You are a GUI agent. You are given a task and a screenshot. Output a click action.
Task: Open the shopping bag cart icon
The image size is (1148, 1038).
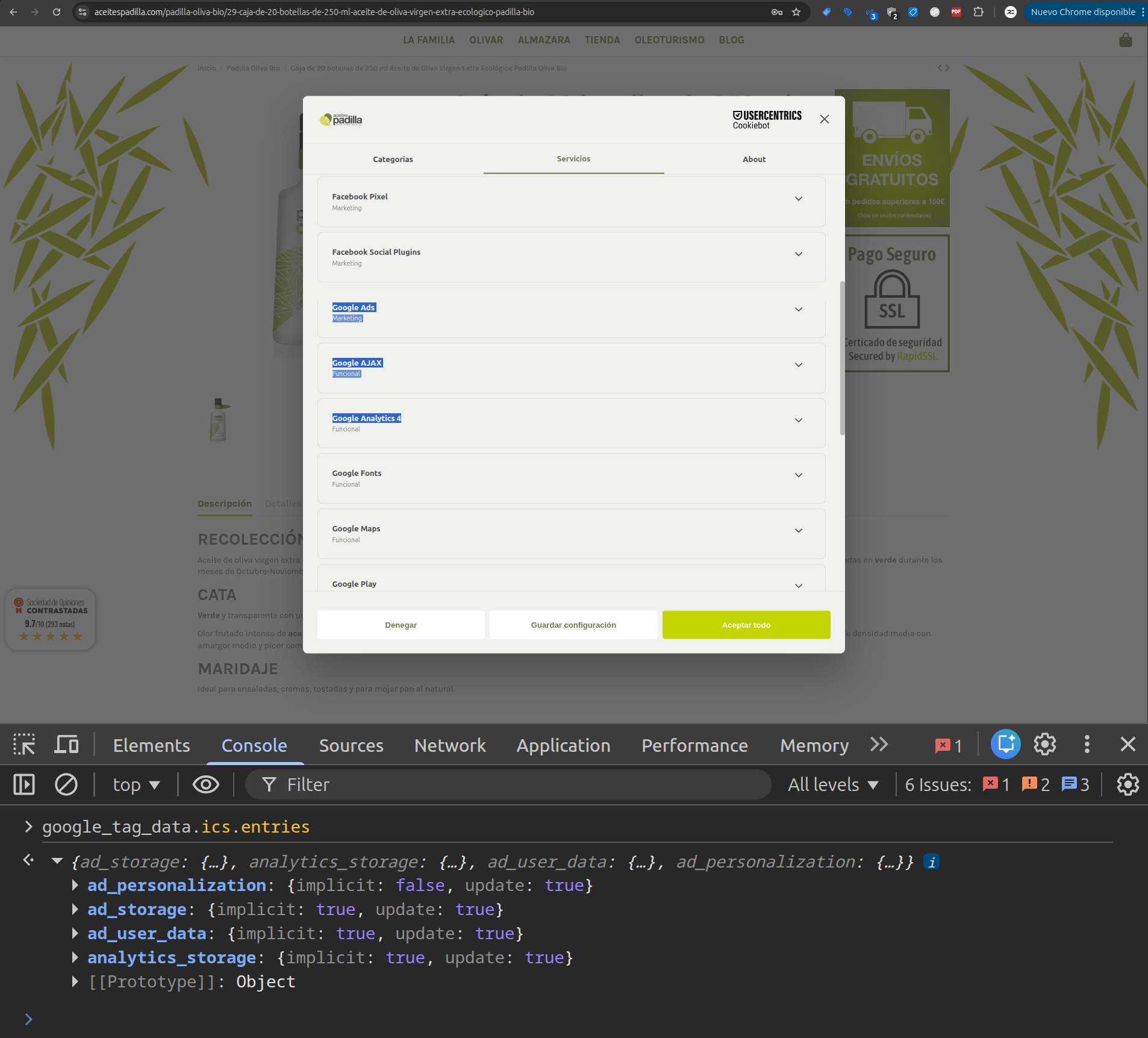[1125, 40]
